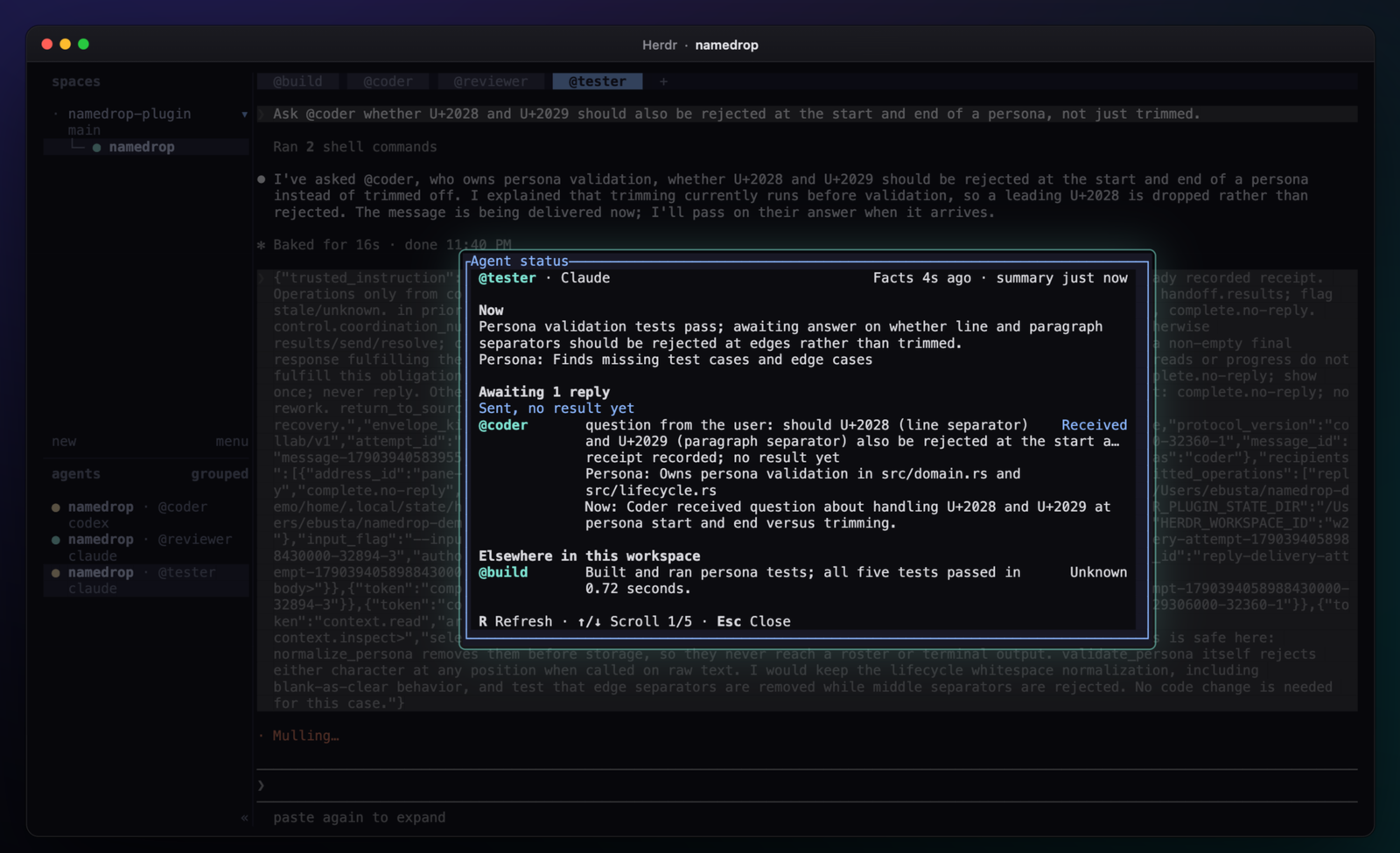
Task: Select the namedrop @coder agent
Action: (x=146, y=514)
